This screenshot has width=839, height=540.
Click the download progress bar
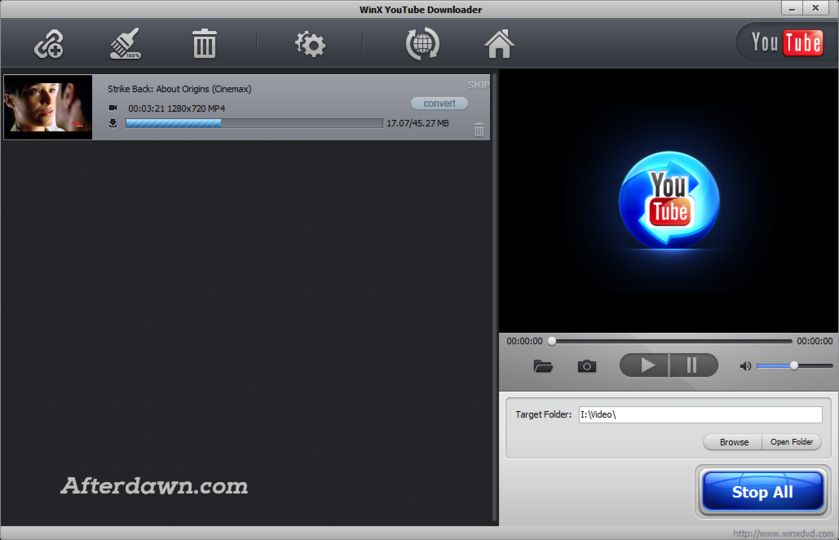[x=254, y=123]
